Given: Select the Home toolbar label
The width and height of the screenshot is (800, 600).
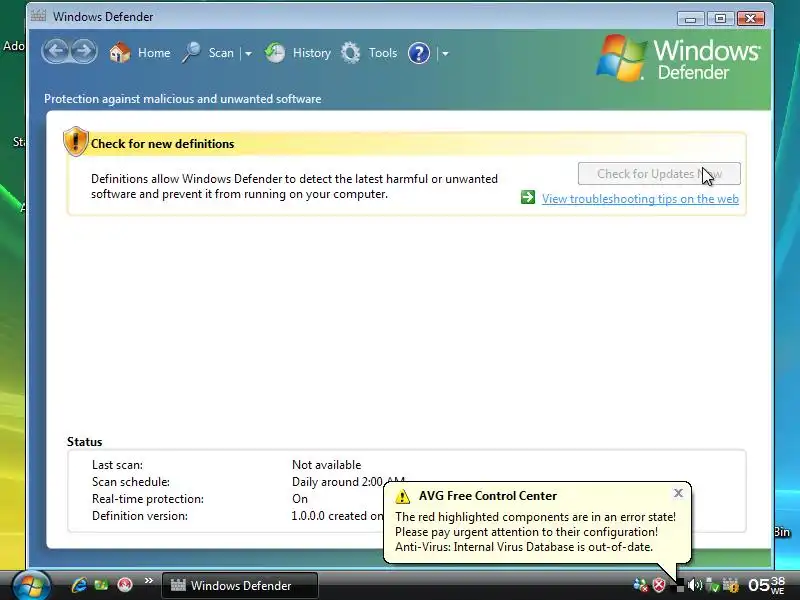Looking at the screenshot, I should [154, 53].
